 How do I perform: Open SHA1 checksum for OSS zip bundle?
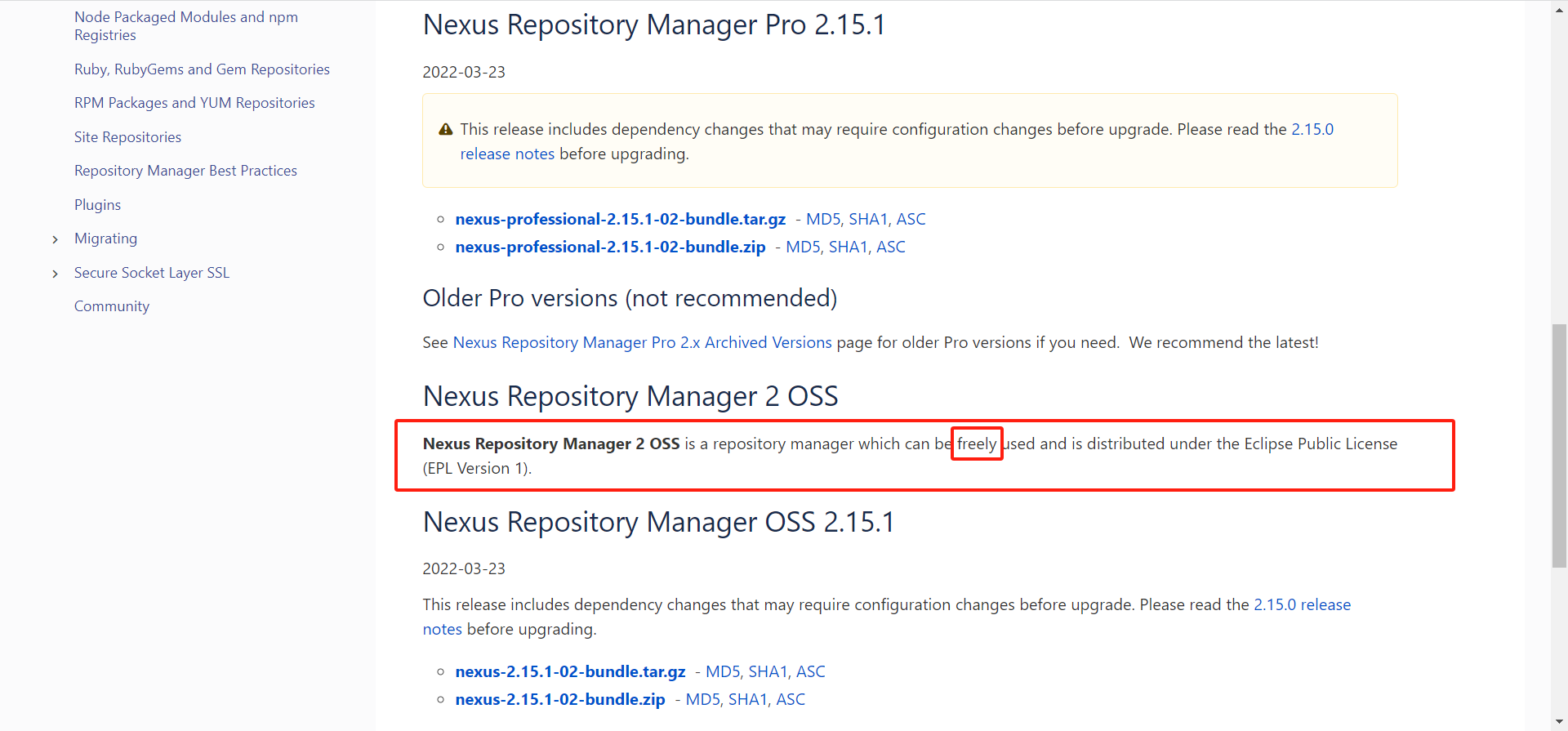[x=747, y=699]
